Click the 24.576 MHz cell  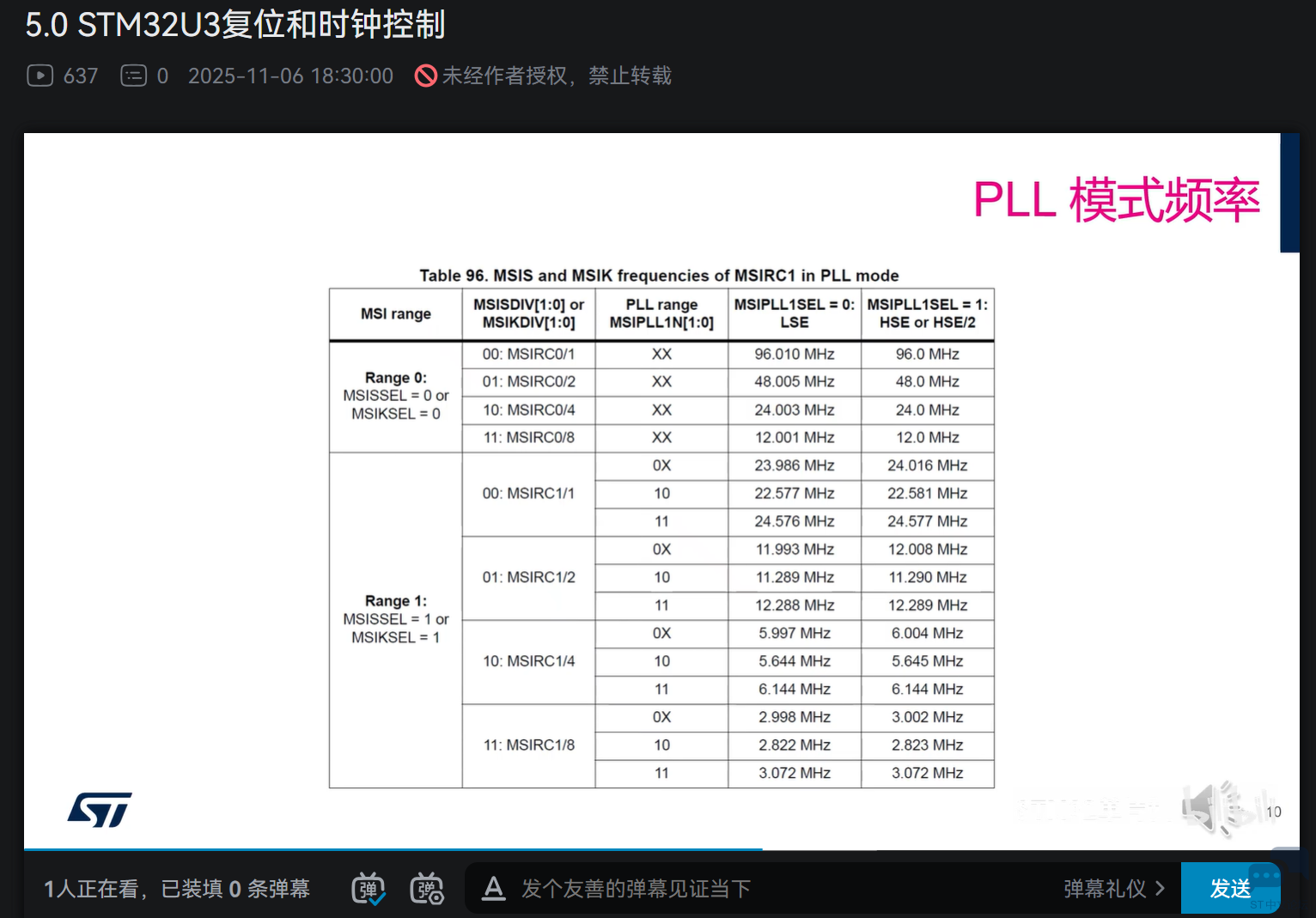coord(795,522)
